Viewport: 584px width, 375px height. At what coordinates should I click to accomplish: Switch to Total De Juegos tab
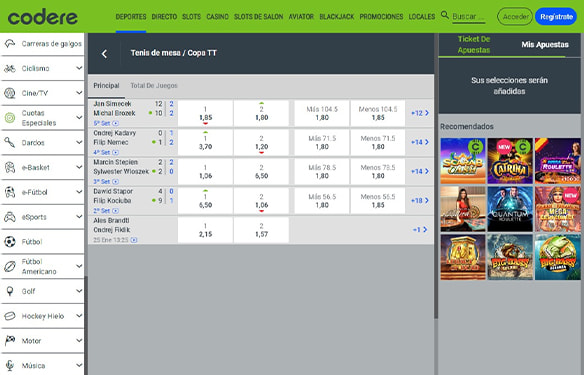154,86
